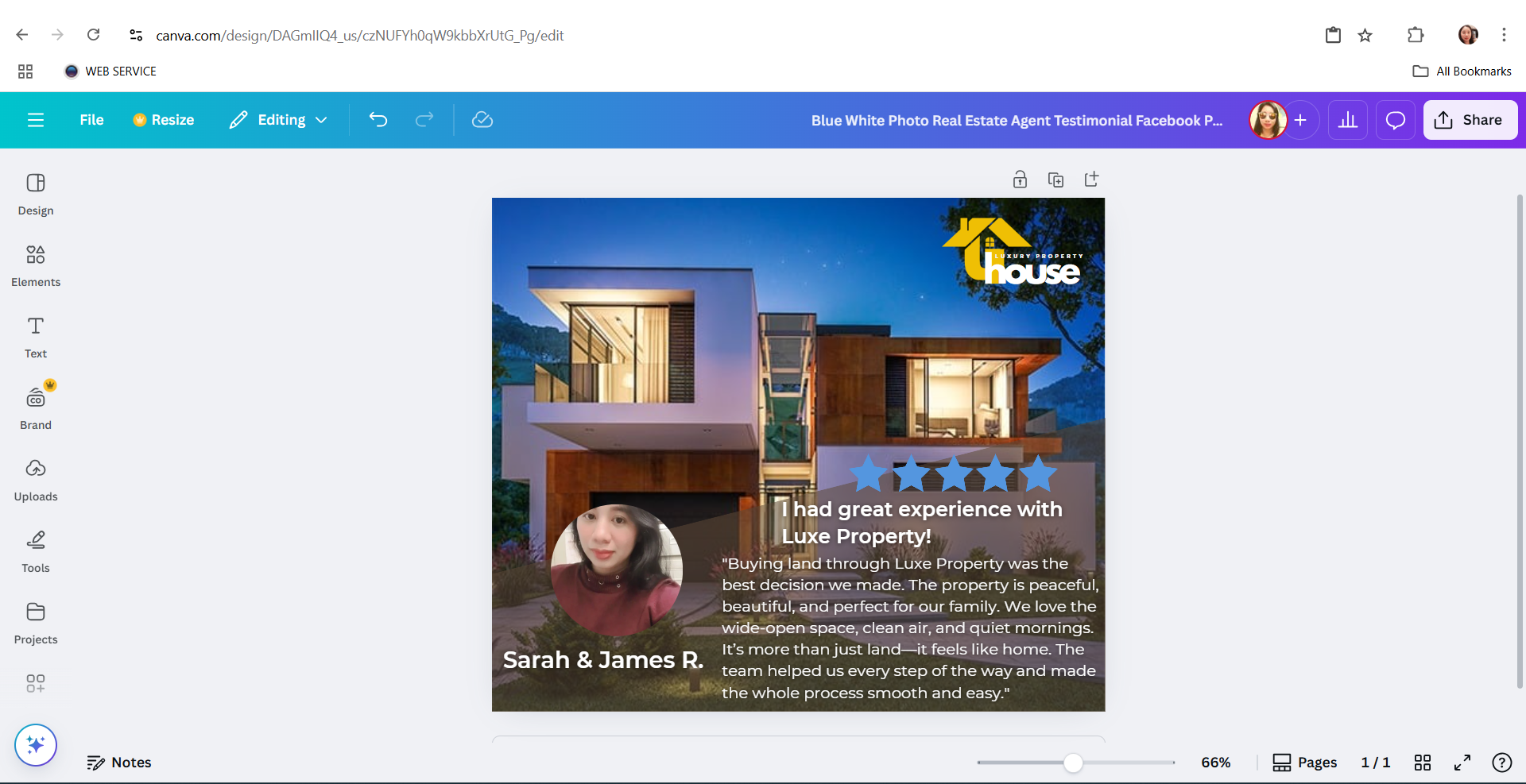View site information icon in address bar

coord(136,35)
